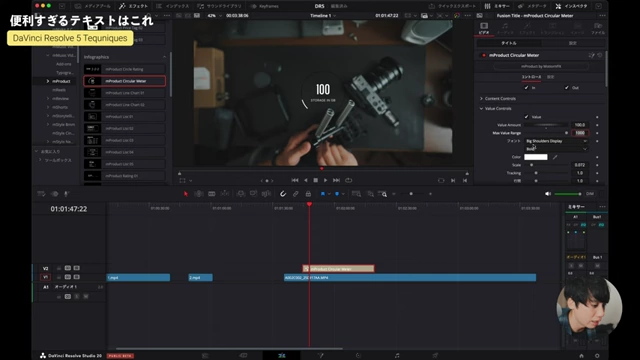Click the blue Marker icon

[x=337, y=194]
